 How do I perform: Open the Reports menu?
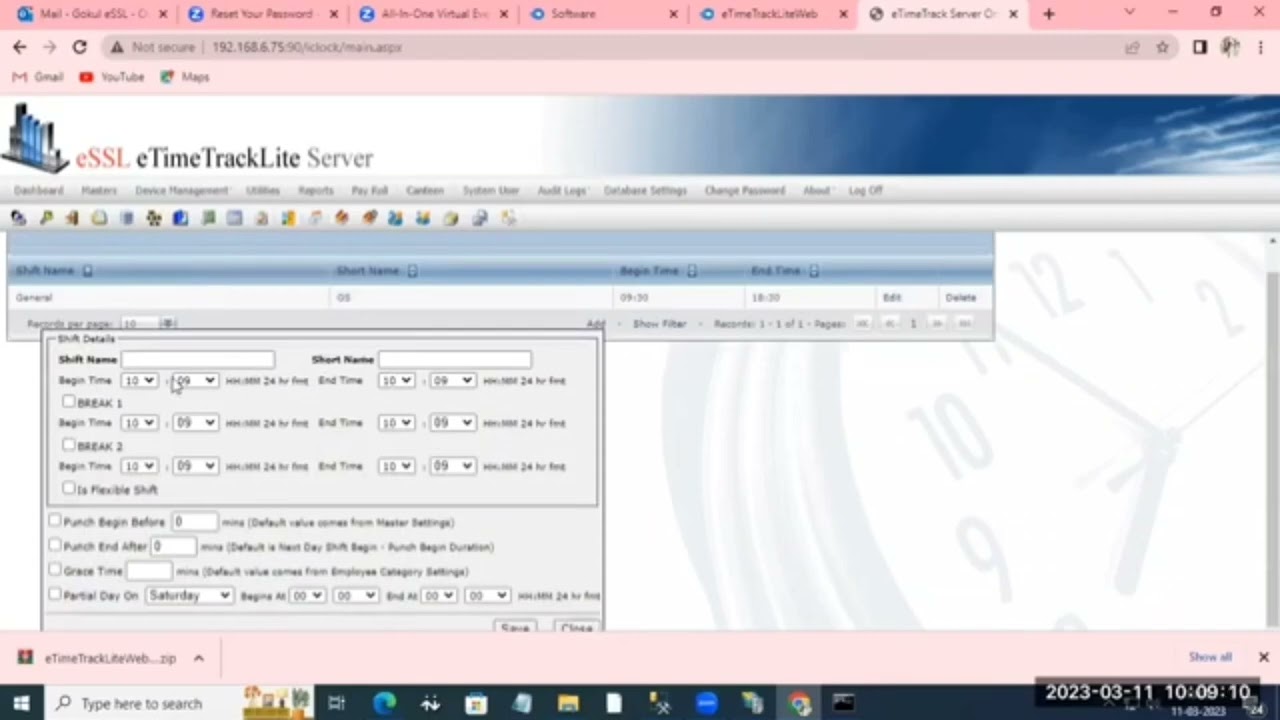coord(315,190)
